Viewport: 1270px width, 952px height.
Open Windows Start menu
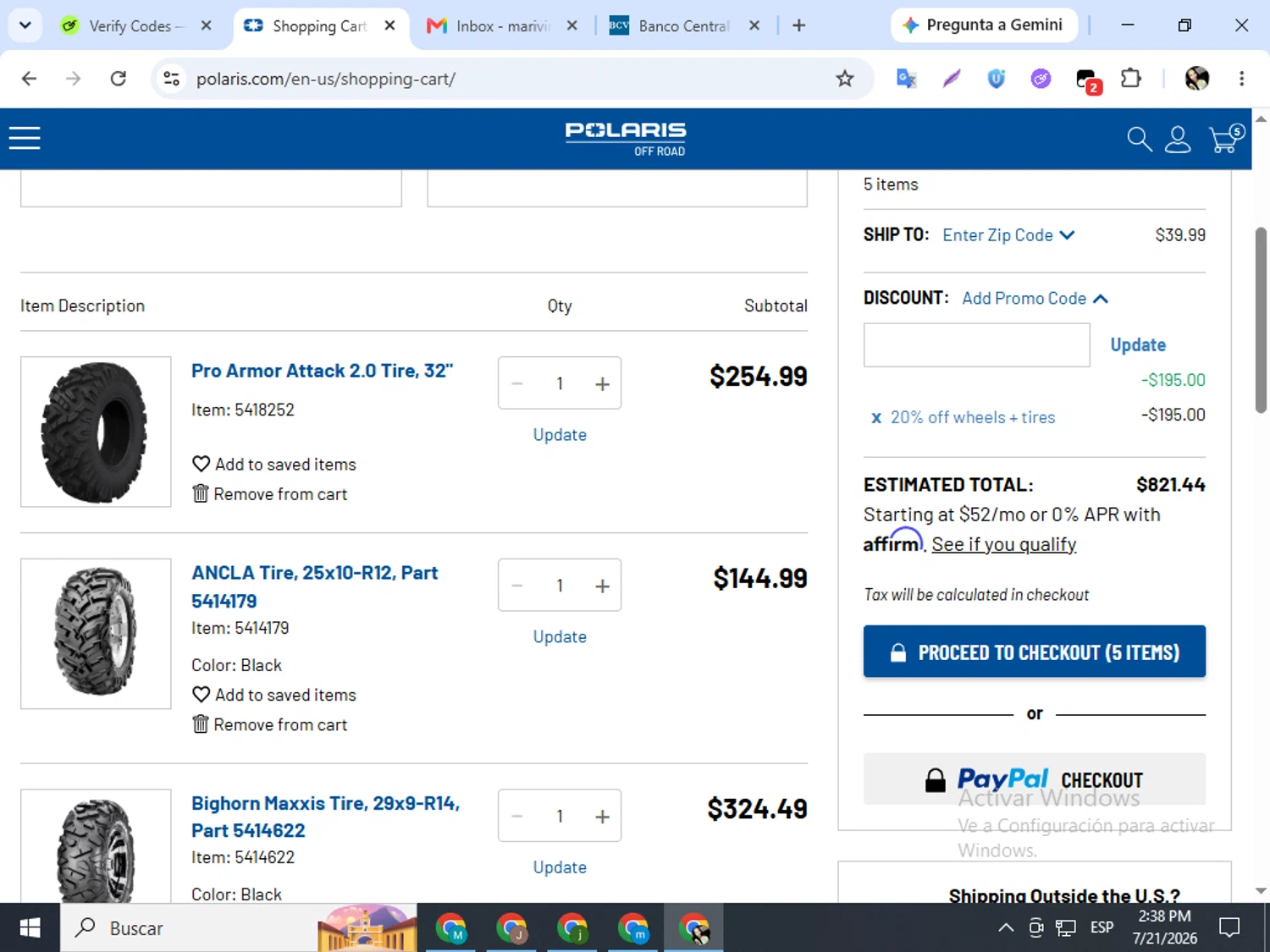tap(30, 927)
